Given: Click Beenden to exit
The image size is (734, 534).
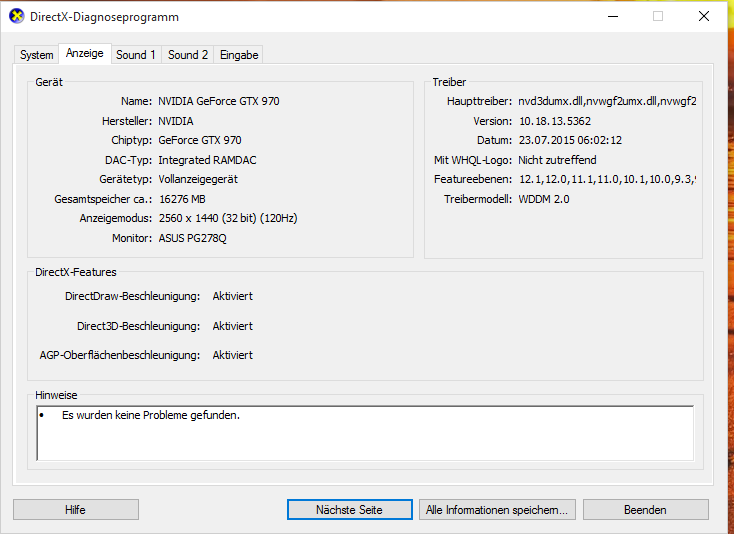Looking at the screenshot, I should 645,510.
